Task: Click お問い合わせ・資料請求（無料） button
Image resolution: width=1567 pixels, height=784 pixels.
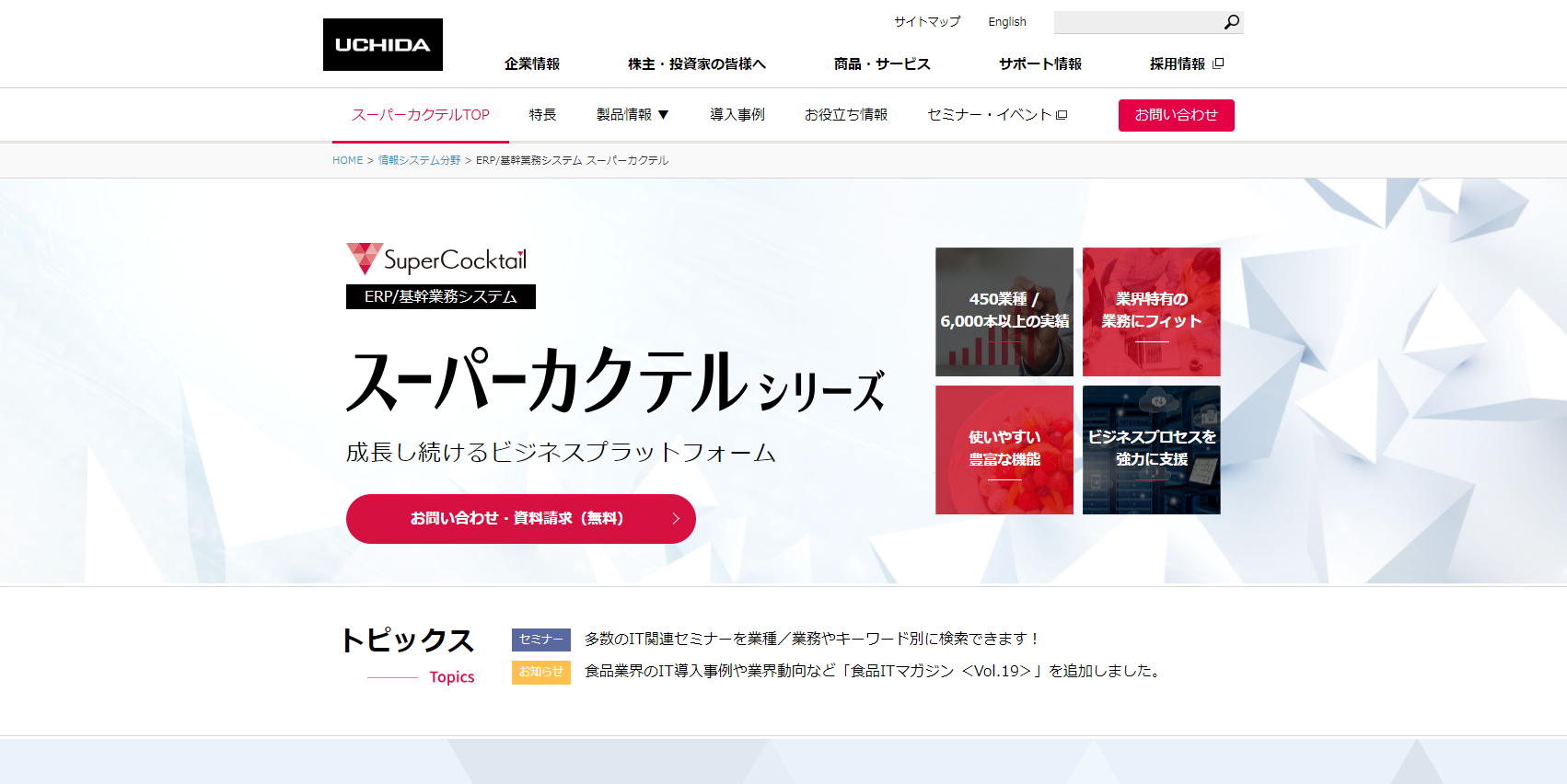Action: [x=520, y=519]
